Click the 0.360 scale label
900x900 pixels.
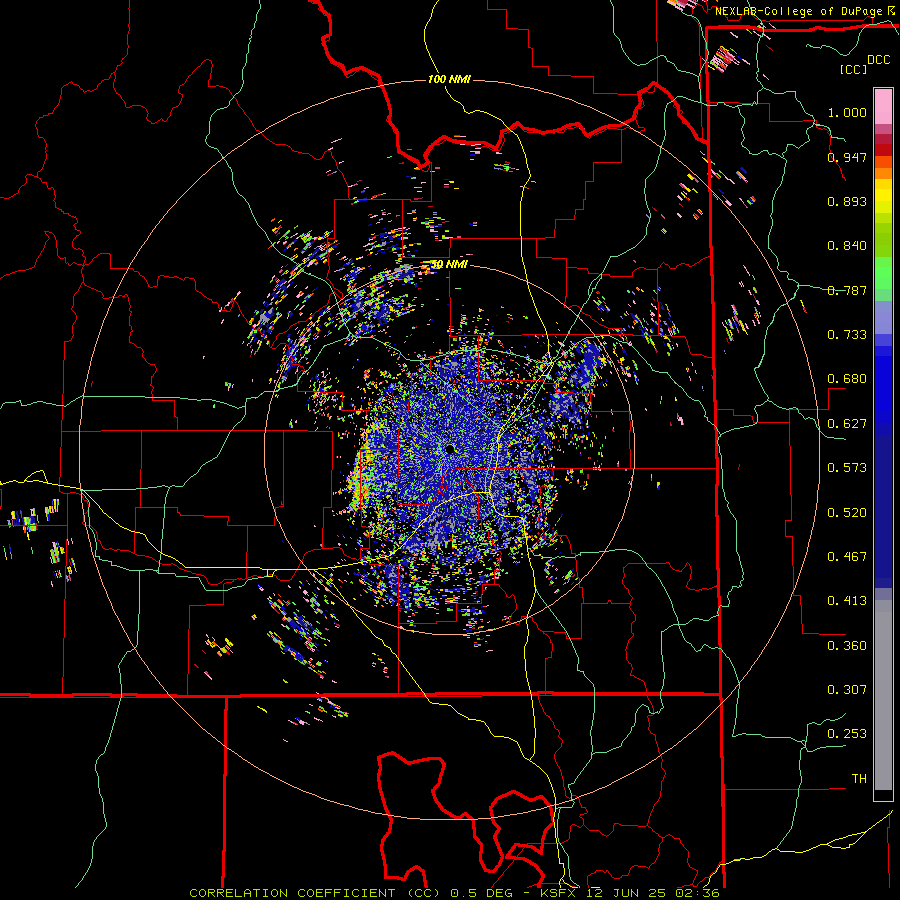click(x=847, y=646)
